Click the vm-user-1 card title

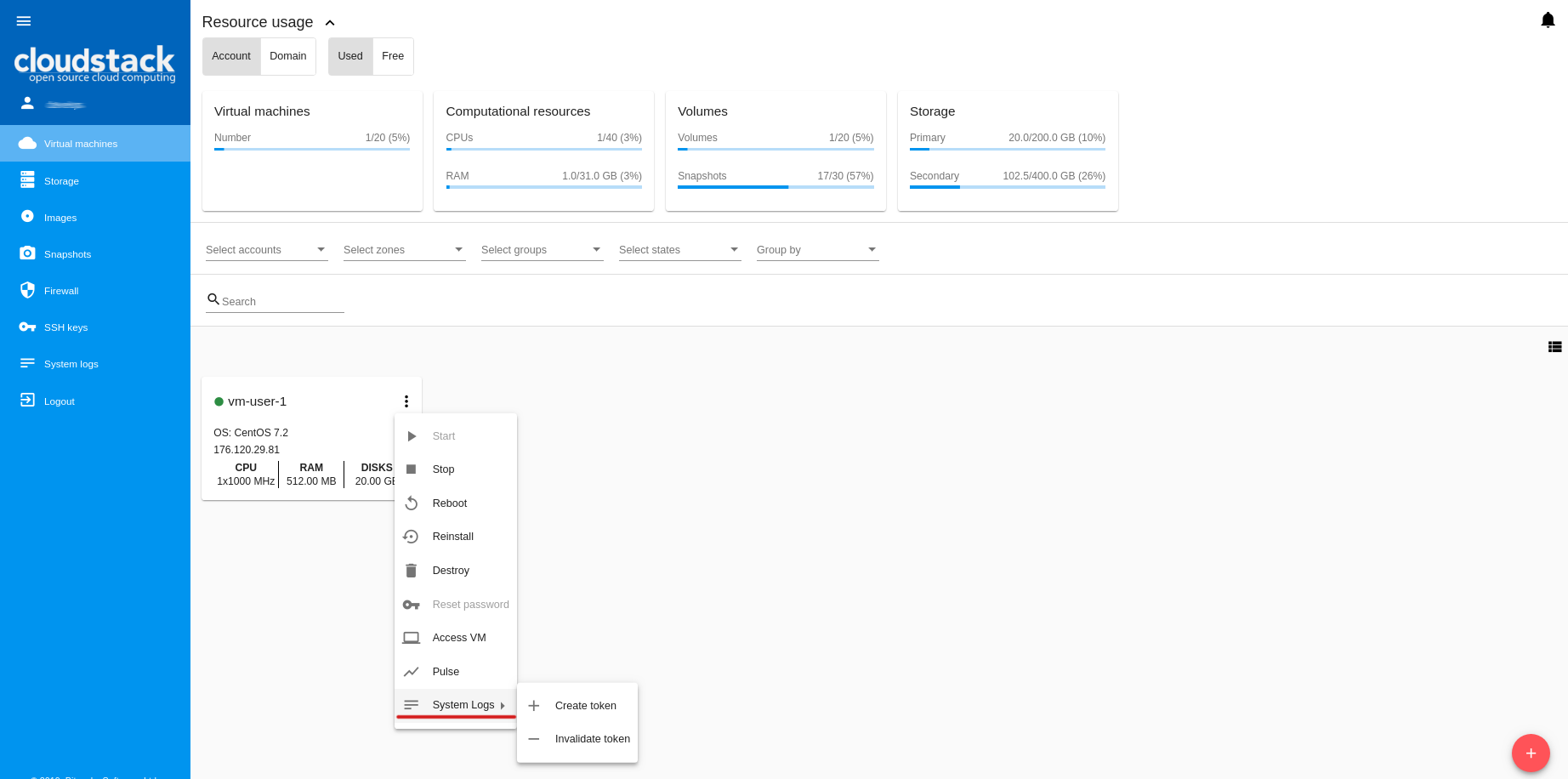[x=257, y=401]
